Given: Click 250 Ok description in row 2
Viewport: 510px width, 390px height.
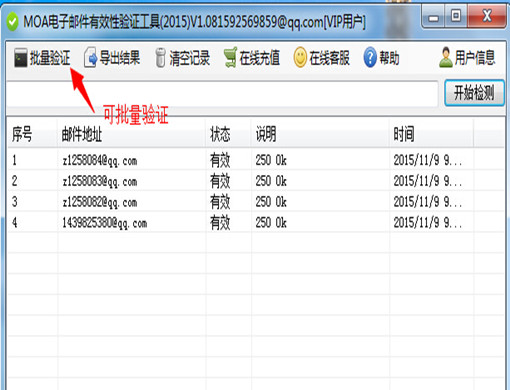Looking at the screenshot, I should click(271, 181).
